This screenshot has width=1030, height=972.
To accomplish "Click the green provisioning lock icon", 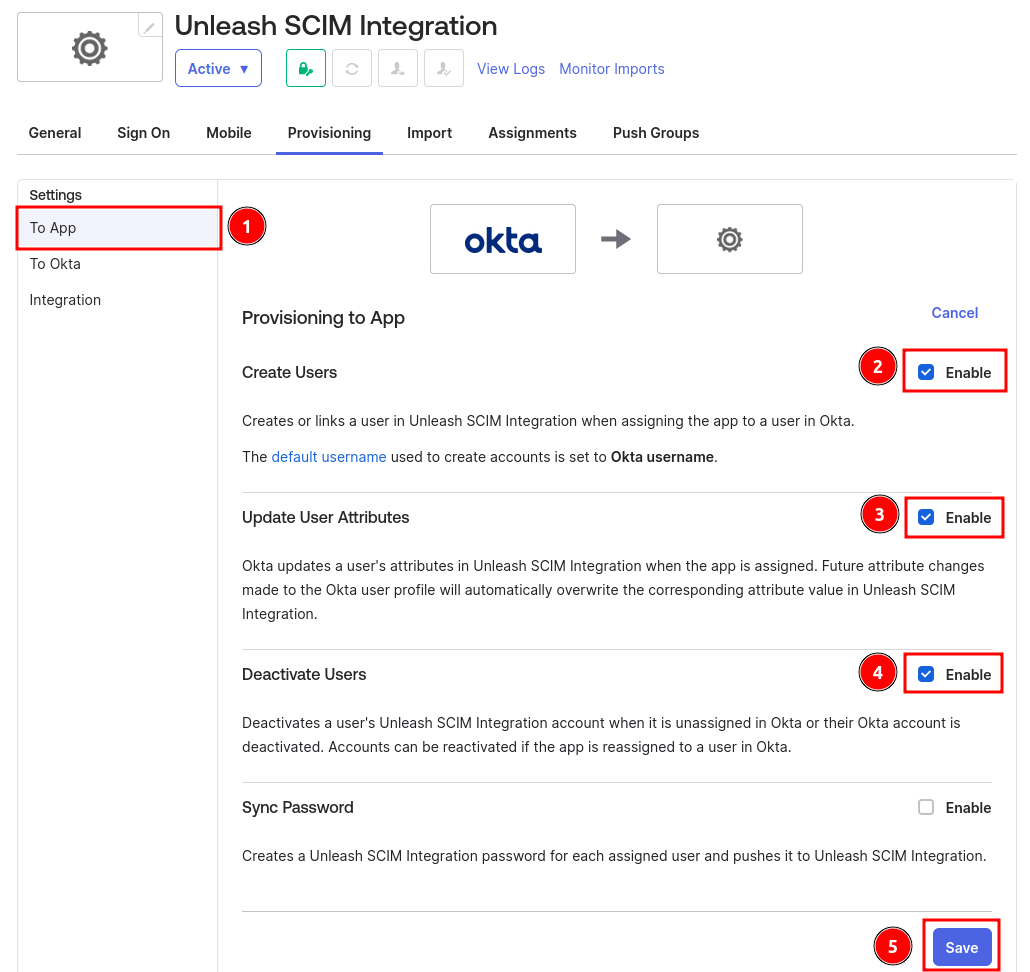I will coord(305,68).
